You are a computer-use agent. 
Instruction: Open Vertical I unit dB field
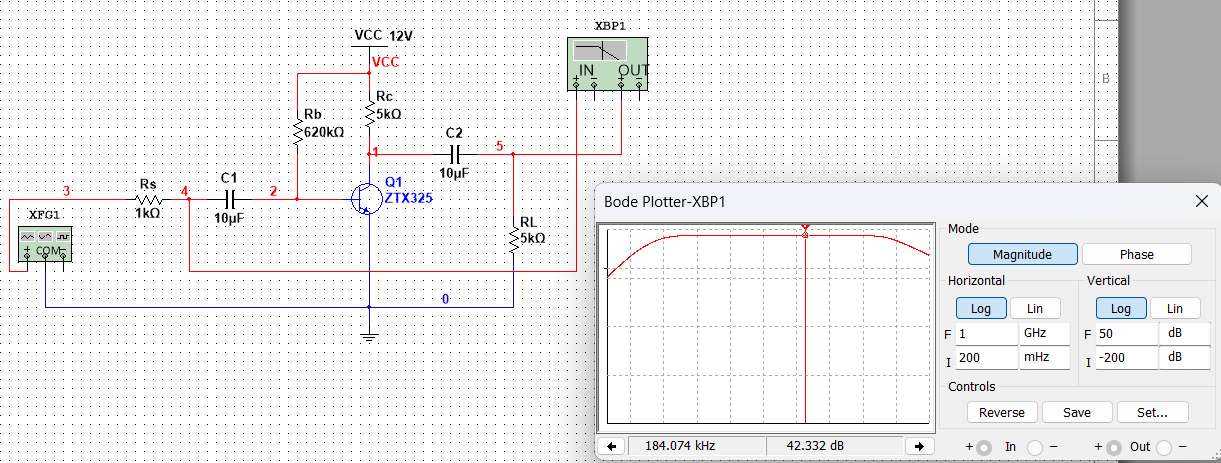point(1183,357)
